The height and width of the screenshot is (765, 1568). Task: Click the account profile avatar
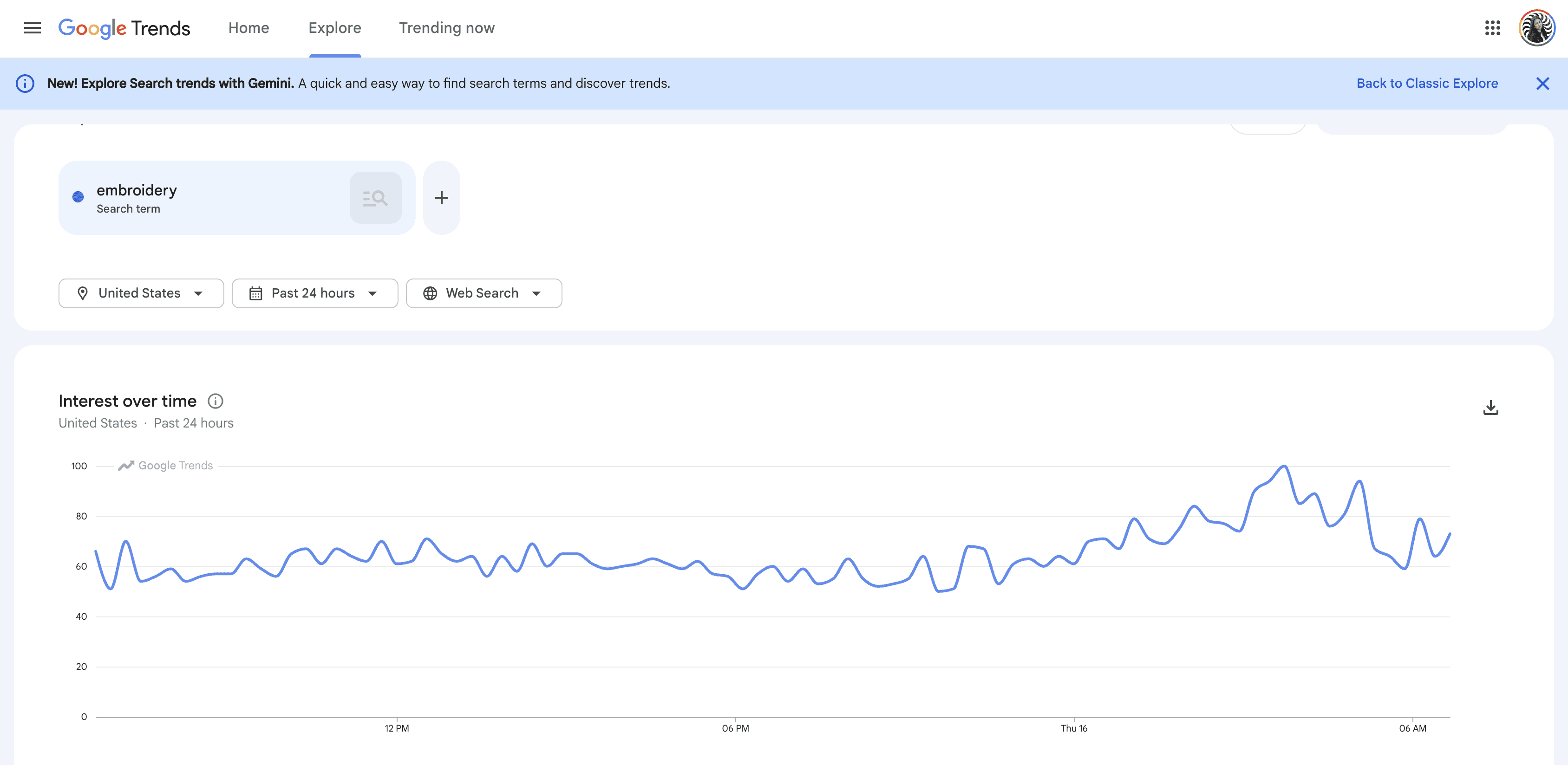1536,28
